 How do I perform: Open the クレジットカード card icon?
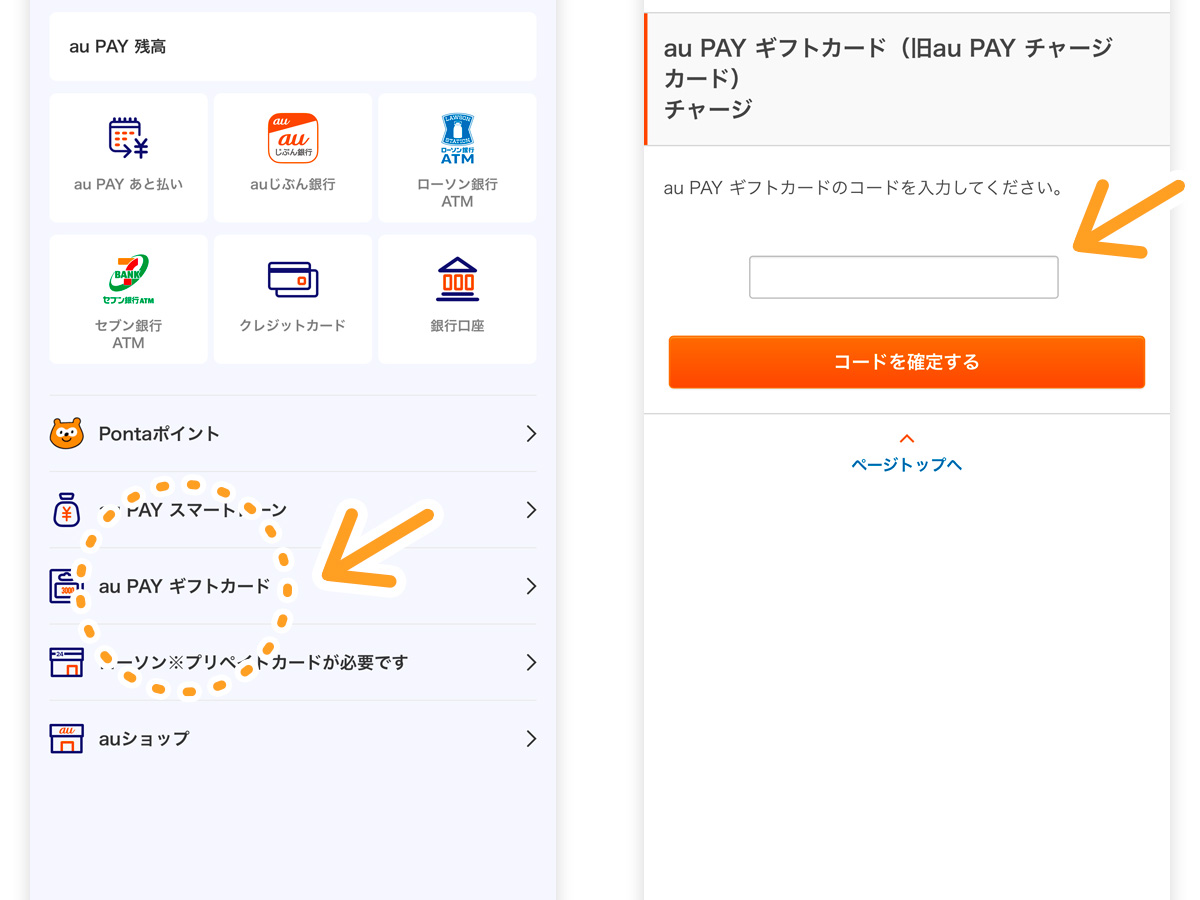pyautogui.click(x=293, y=279)
